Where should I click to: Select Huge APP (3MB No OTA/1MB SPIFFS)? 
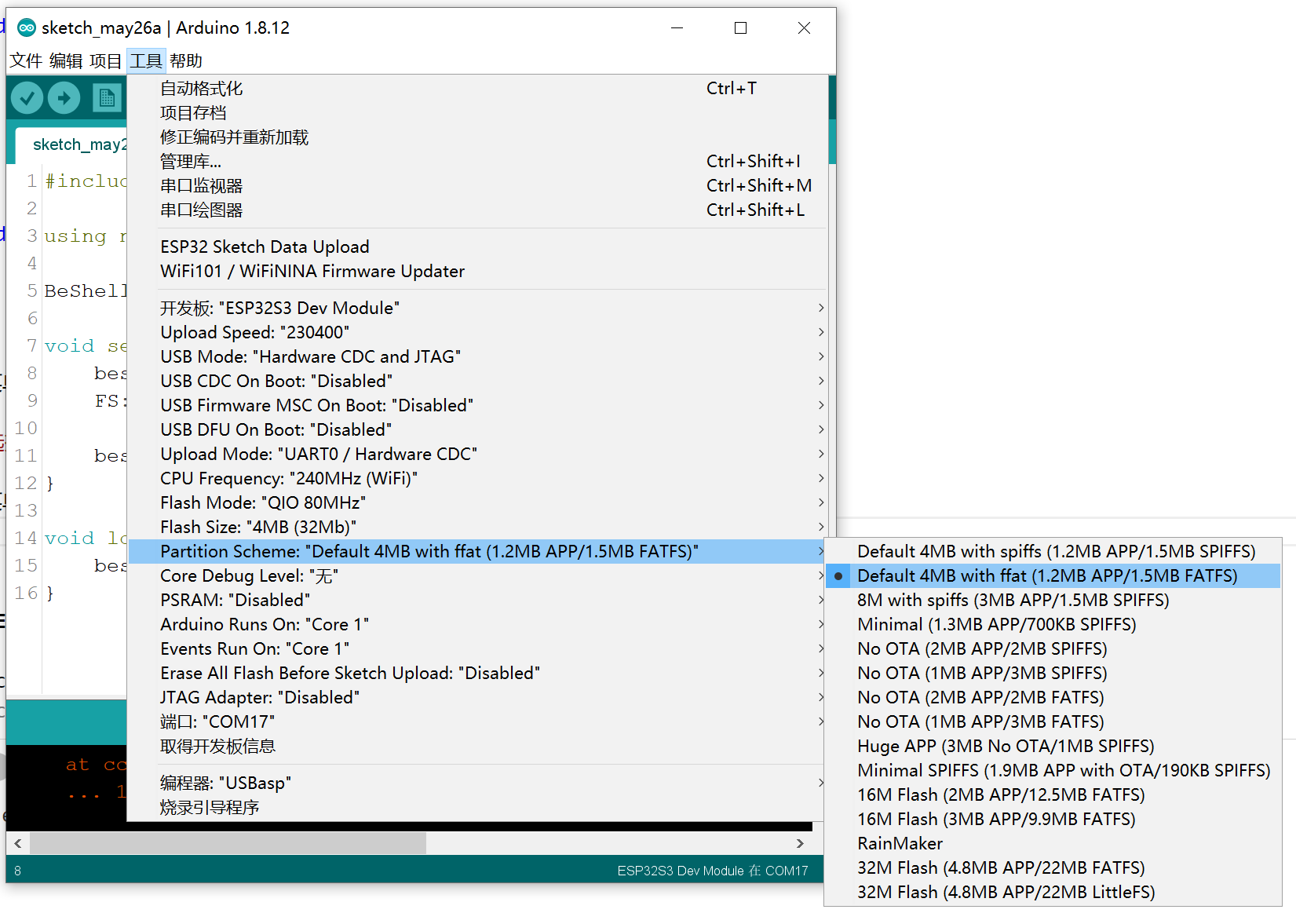point(1053,747)
